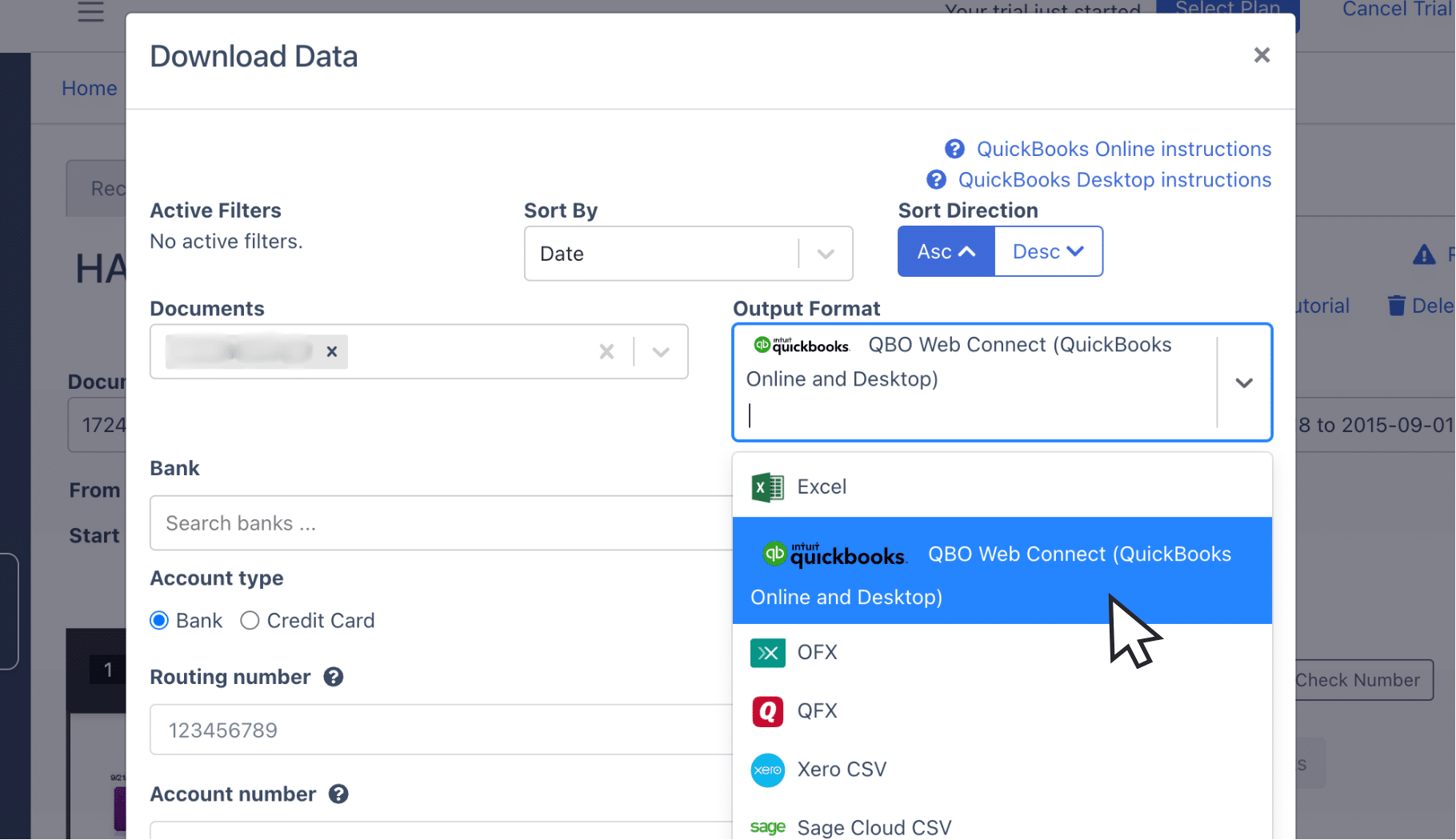Select the Excel output format icon

767,486
